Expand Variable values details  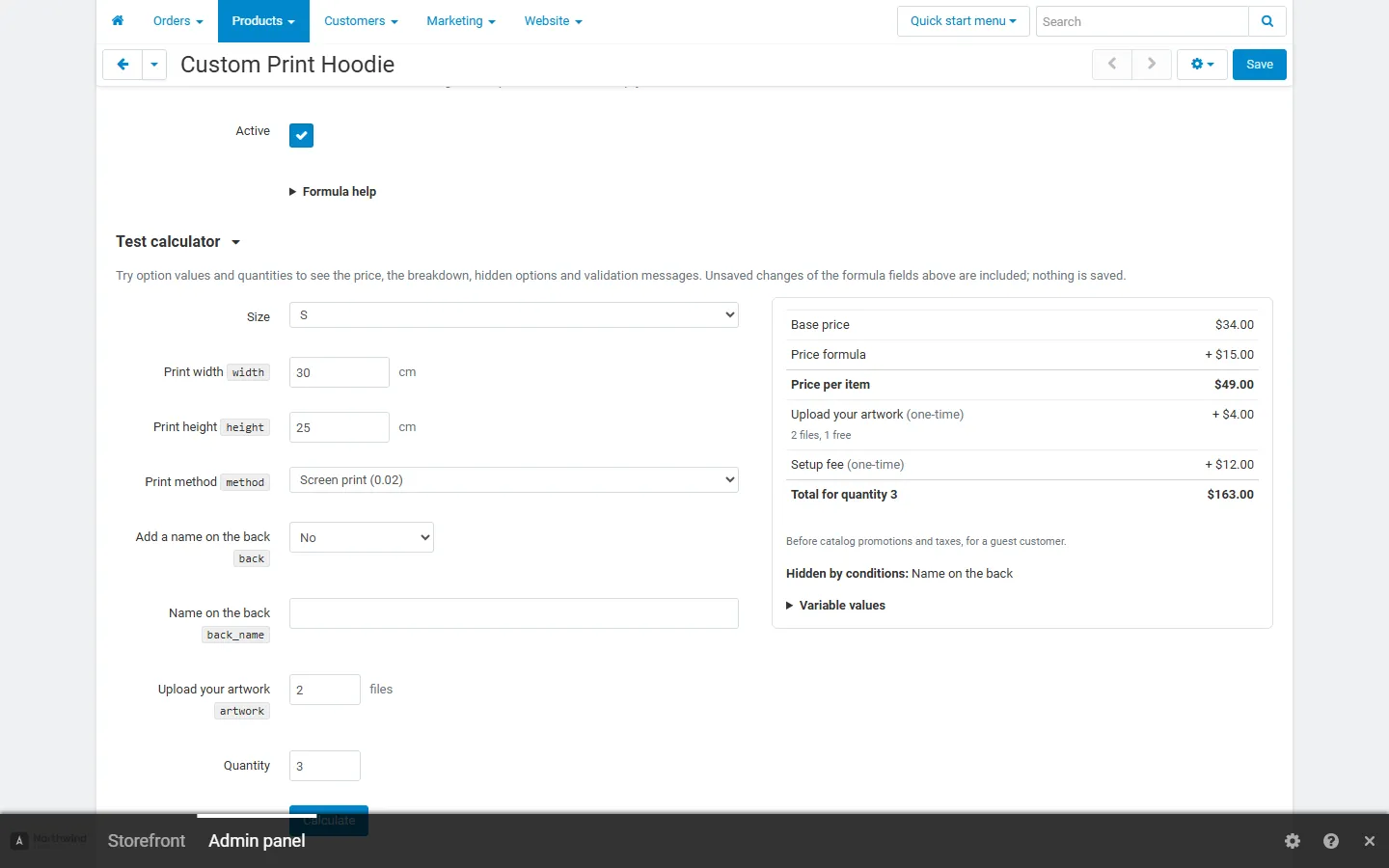pos(835,606)
